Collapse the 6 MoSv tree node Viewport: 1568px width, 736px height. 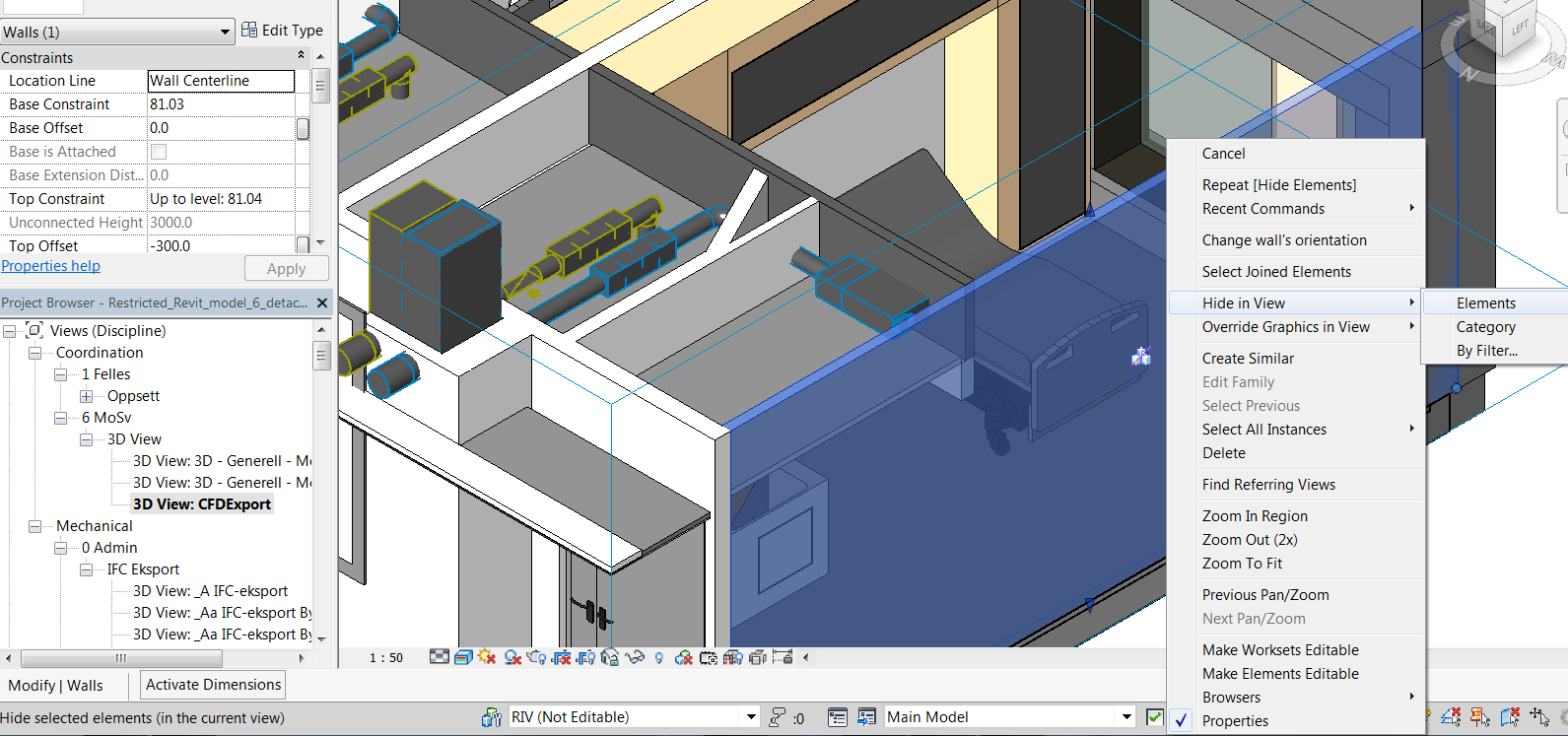click(61, 418)
